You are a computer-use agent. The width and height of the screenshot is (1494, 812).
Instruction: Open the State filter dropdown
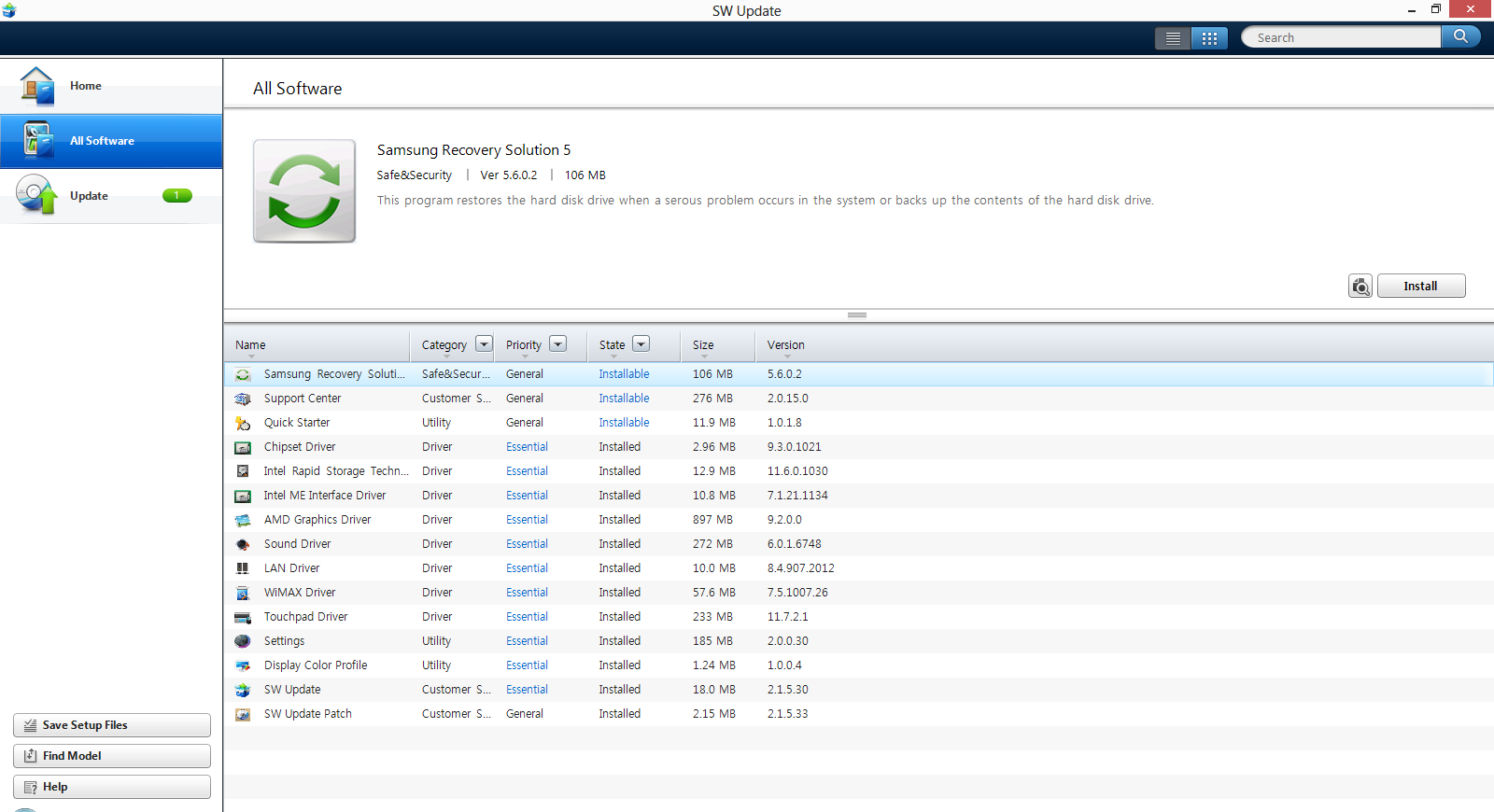click(x=641, y=343)
